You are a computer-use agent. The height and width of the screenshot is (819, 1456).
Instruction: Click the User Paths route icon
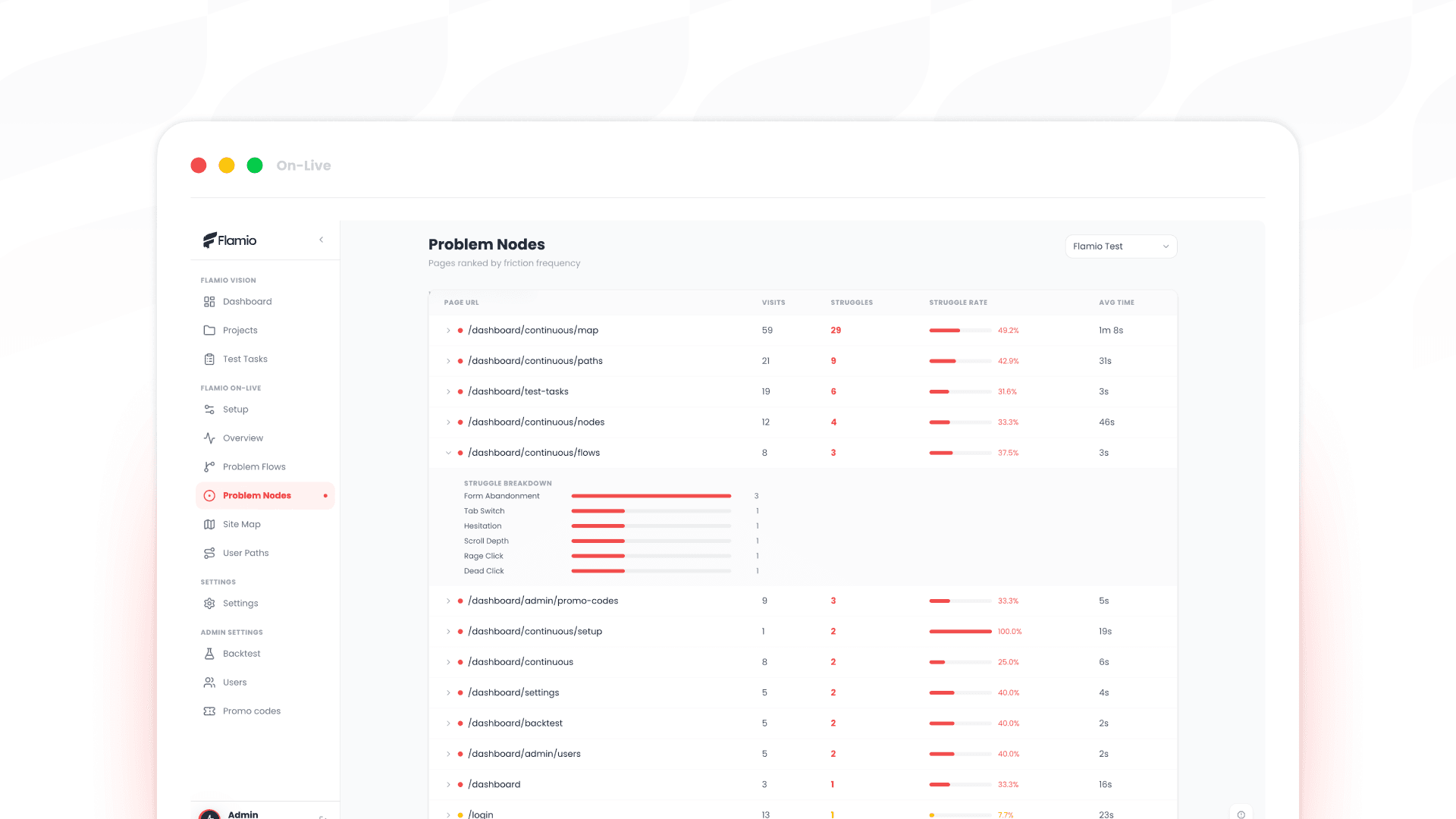[209, 554]
